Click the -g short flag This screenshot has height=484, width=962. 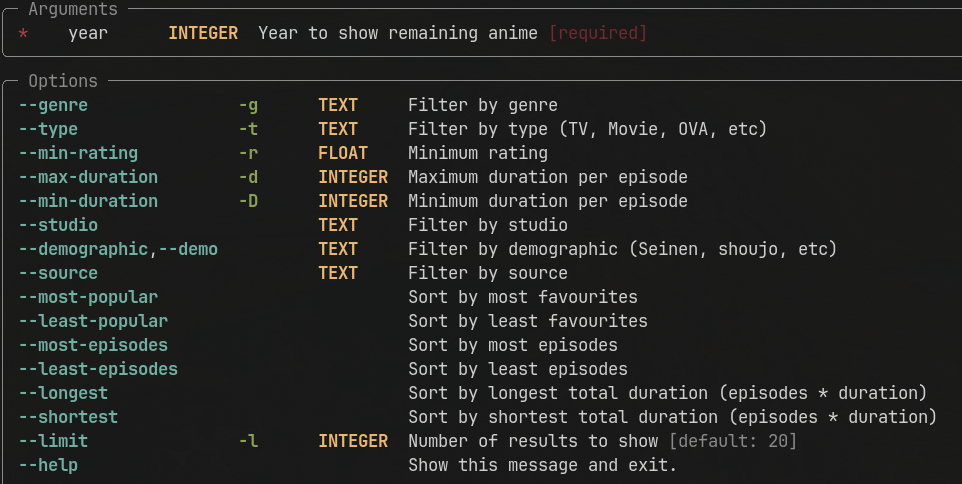248,106
